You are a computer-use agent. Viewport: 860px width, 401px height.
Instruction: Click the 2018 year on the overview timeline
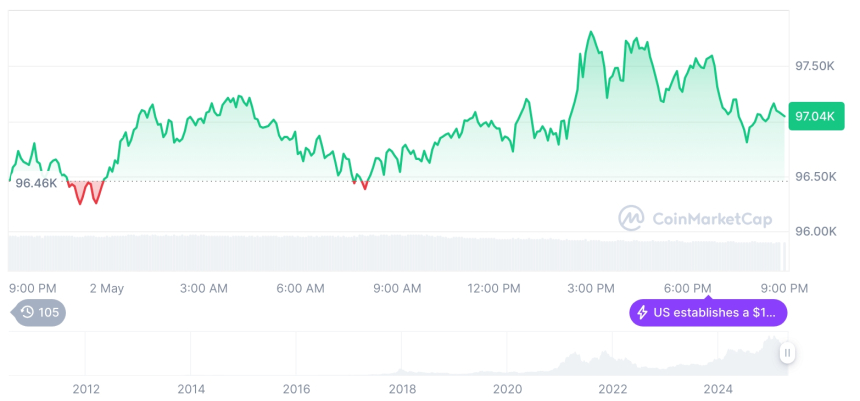coord(402,389)
